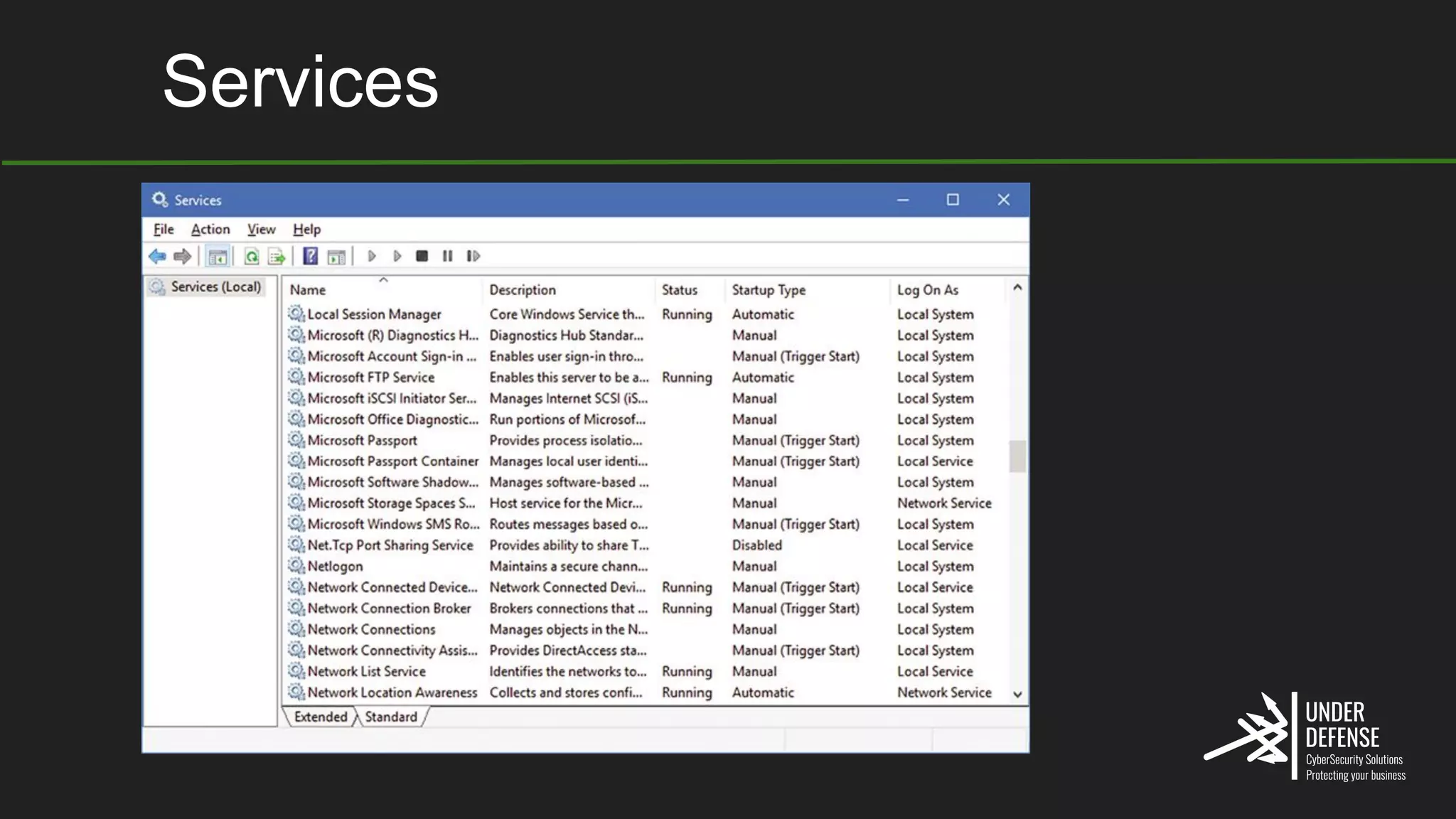Sort by the Startup Type column header
Image resolution: width=1456 pixels, height=819 pixels.
point(769,290)
